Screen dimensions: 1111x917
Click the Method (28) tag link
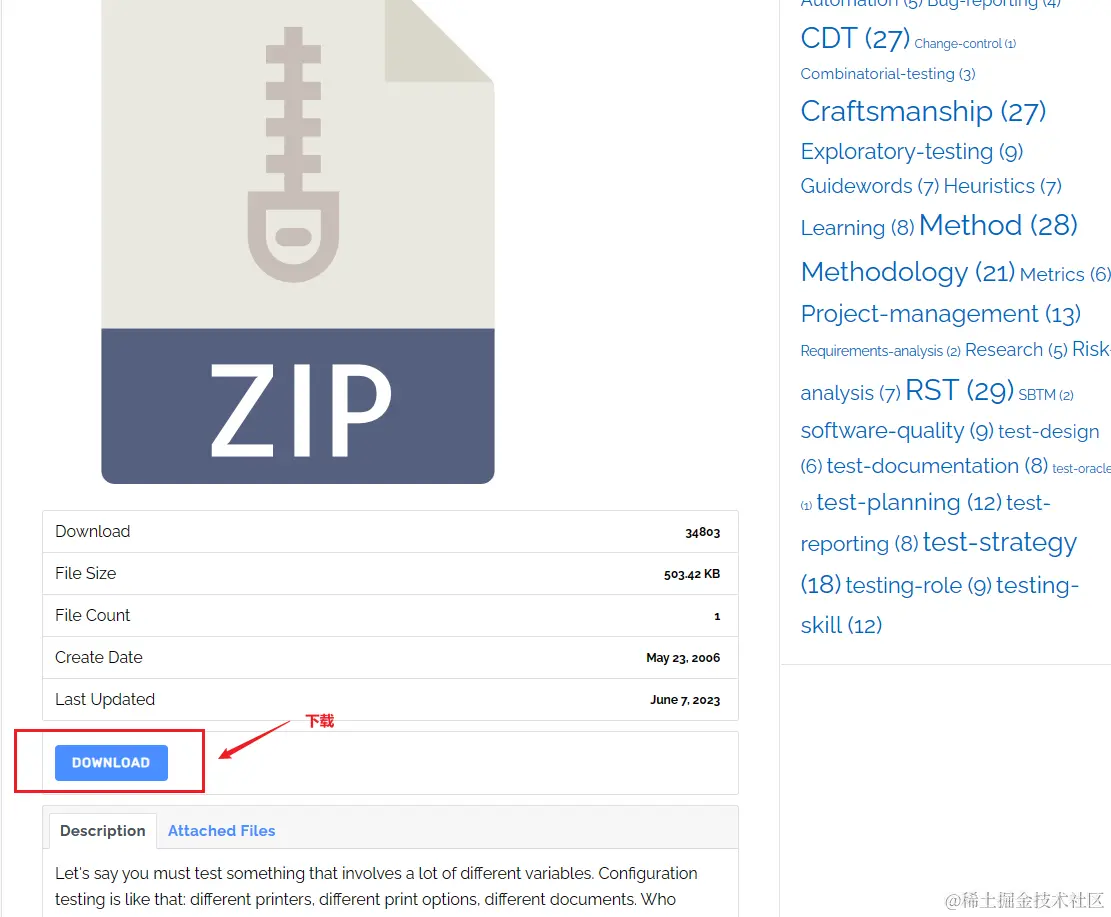click(x=998, y=226)
